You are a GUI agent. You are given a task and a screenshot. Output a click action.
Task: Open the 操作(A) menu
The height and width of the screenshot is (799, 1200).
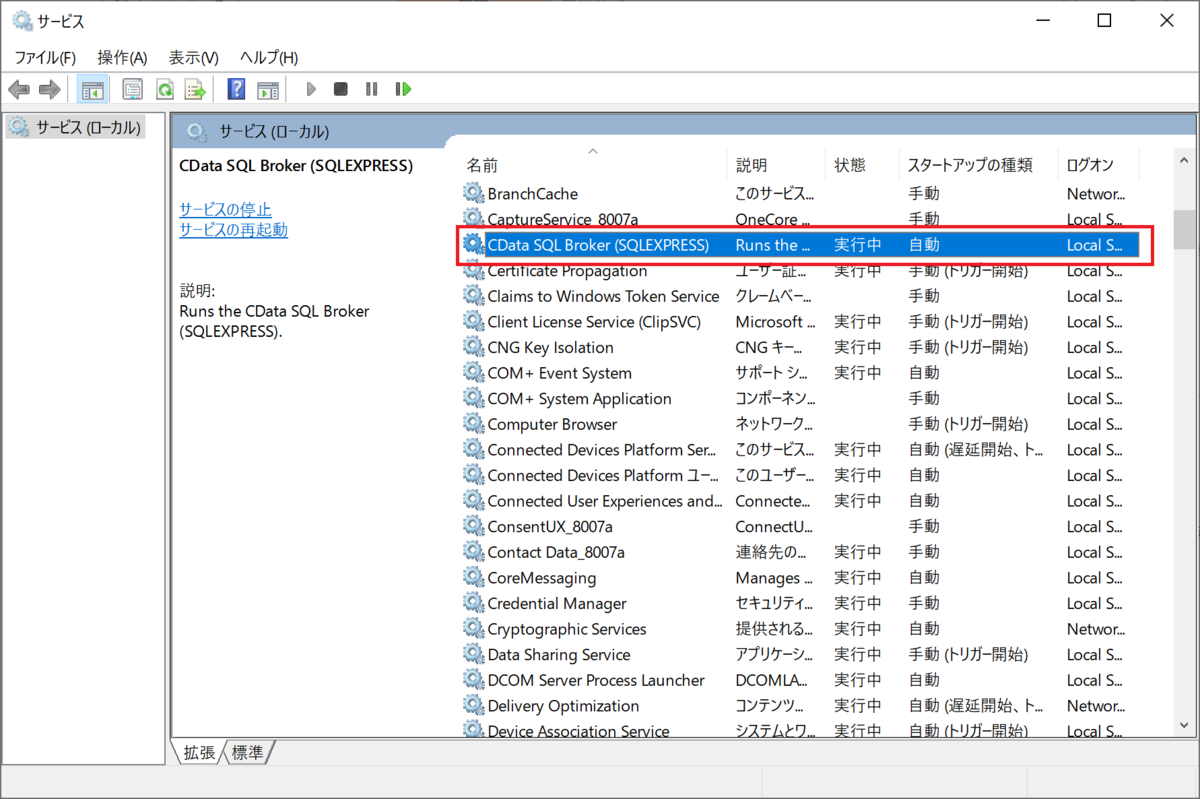coord(122,58)
